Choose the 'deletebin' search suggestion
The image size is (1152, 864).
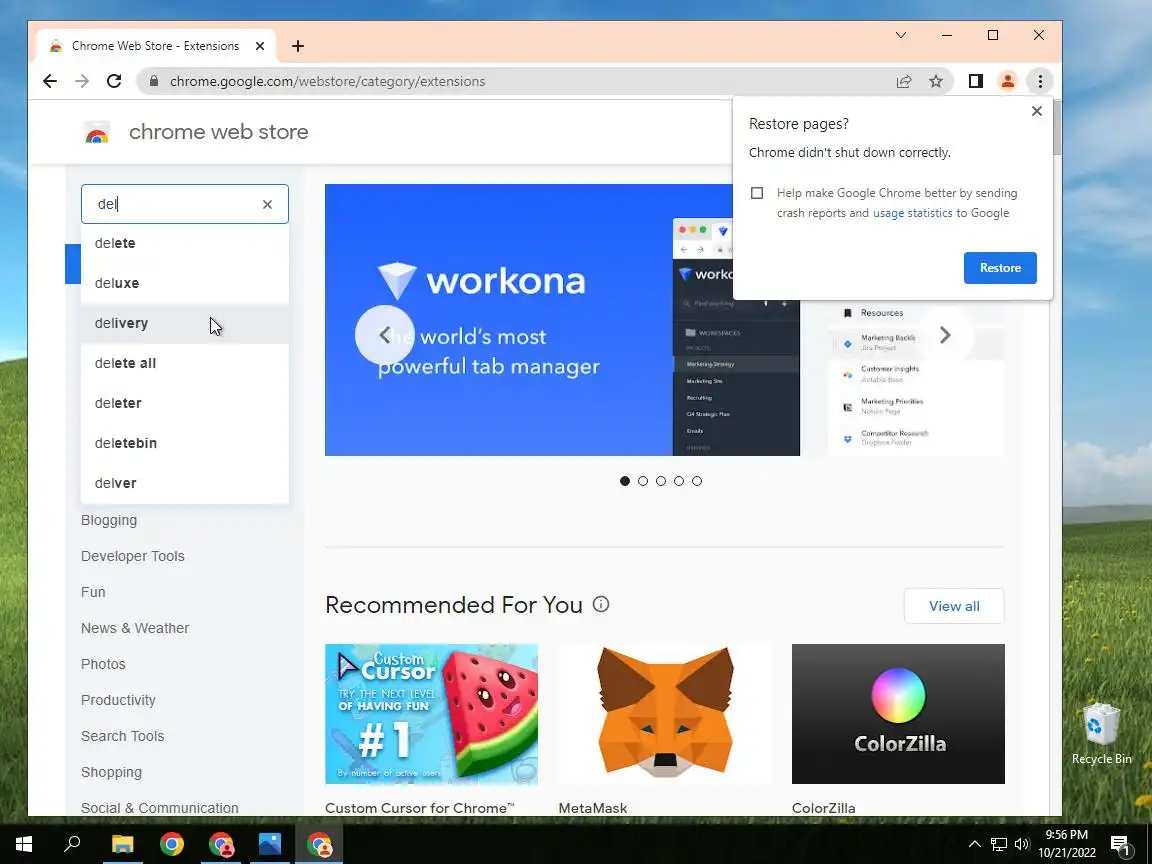[184, 443]
